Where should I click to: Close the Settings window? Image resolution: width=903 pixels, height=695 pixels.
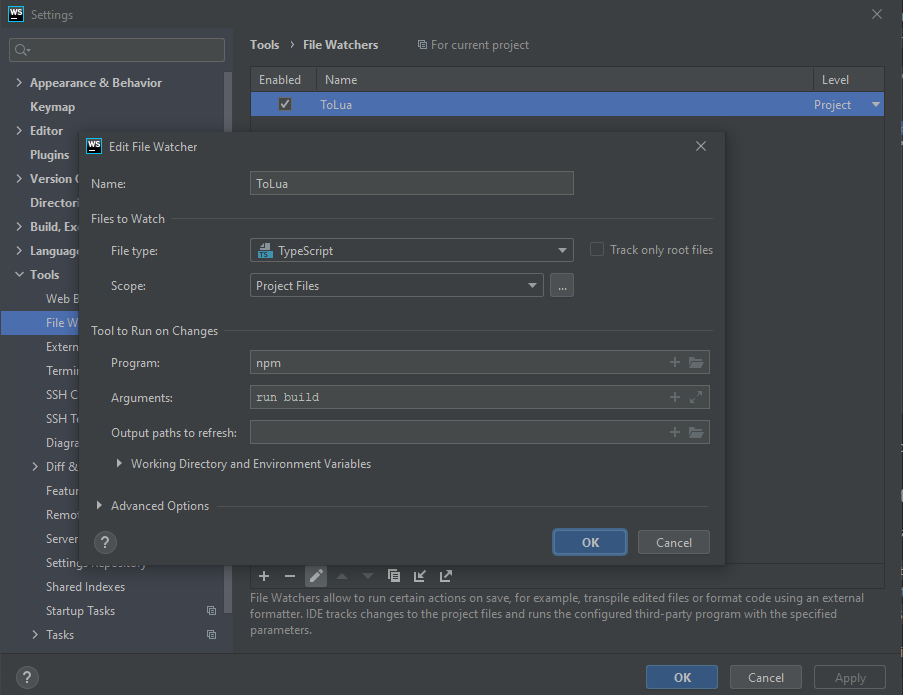point(877,14)
